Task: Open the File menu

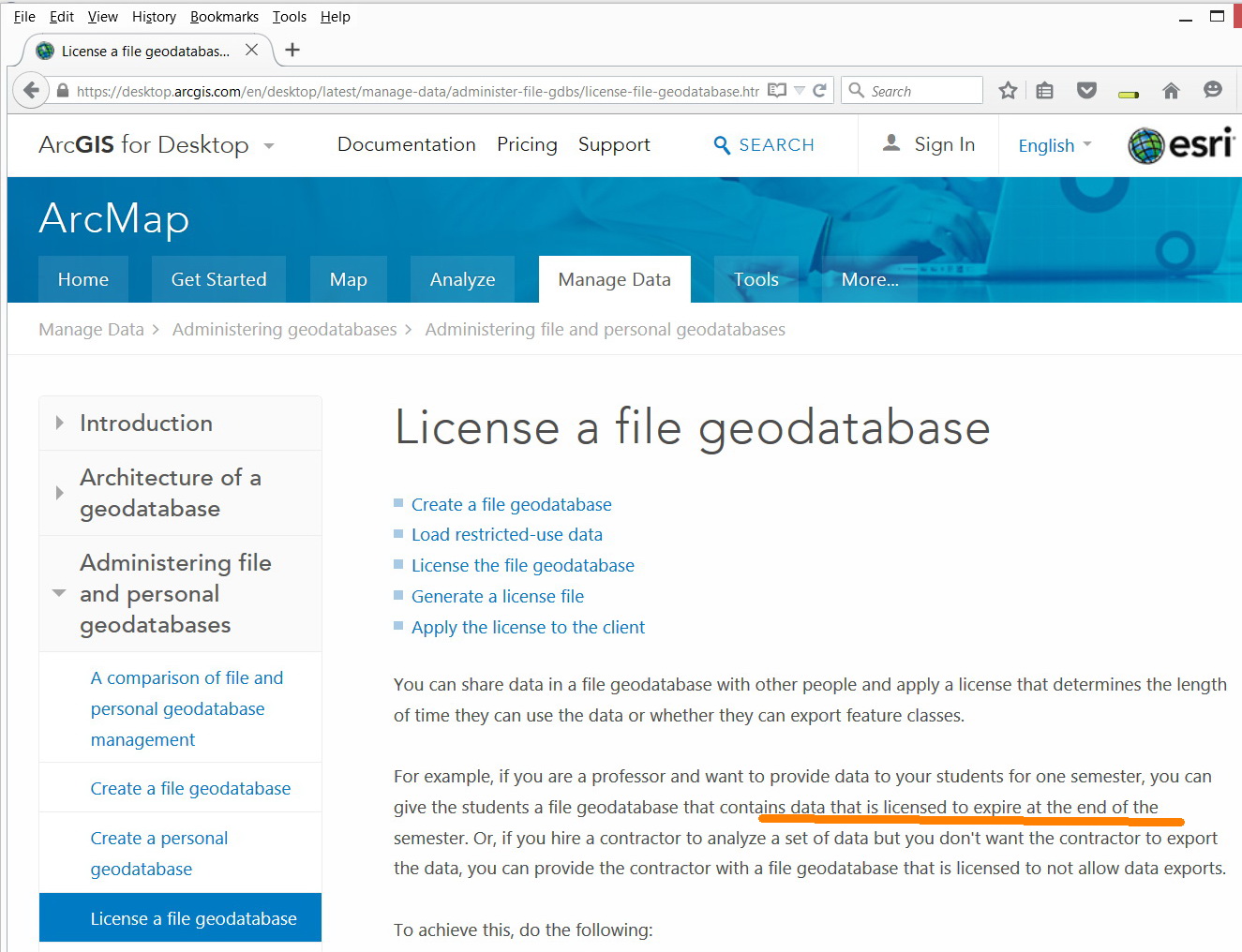Action: pyautogui.click(x=24, y=17)
